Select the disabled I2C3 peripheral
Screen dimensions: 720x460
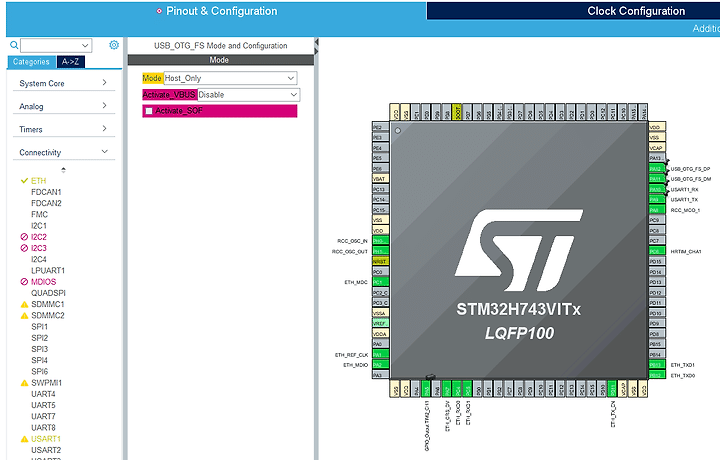tap(39, 248)
